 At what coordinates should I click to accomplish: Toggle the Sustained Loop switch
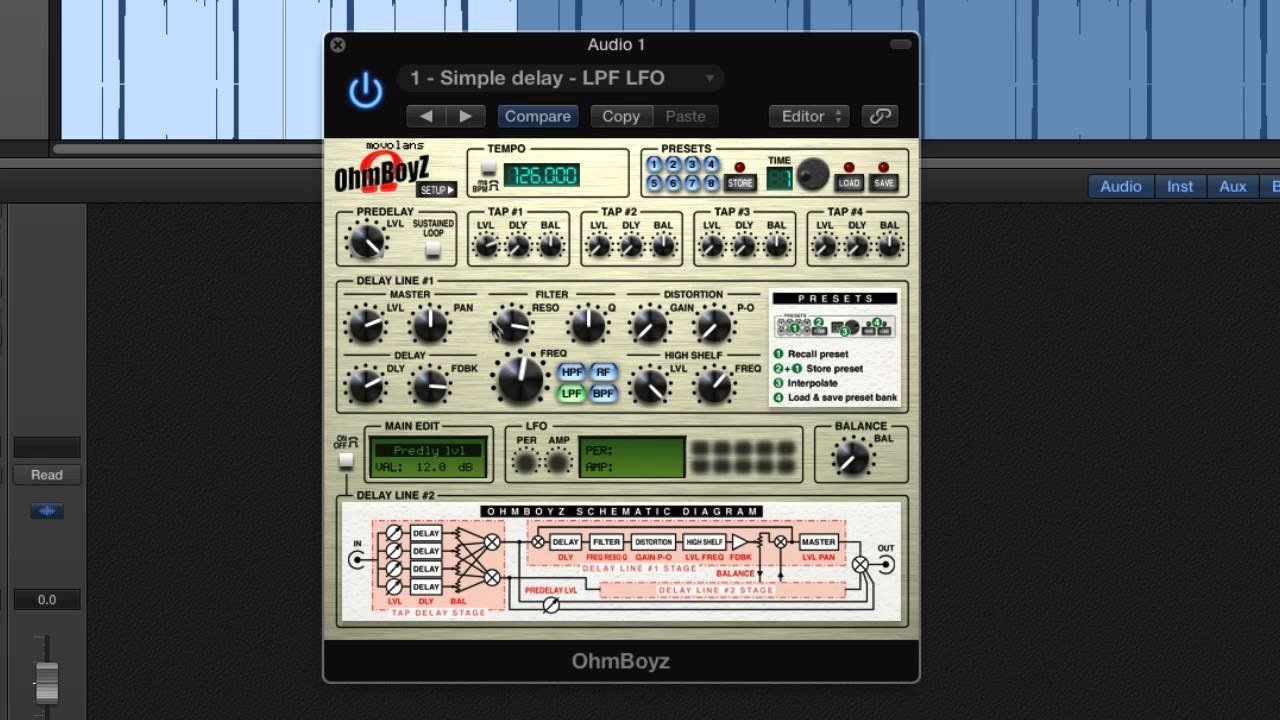point(433,249)
